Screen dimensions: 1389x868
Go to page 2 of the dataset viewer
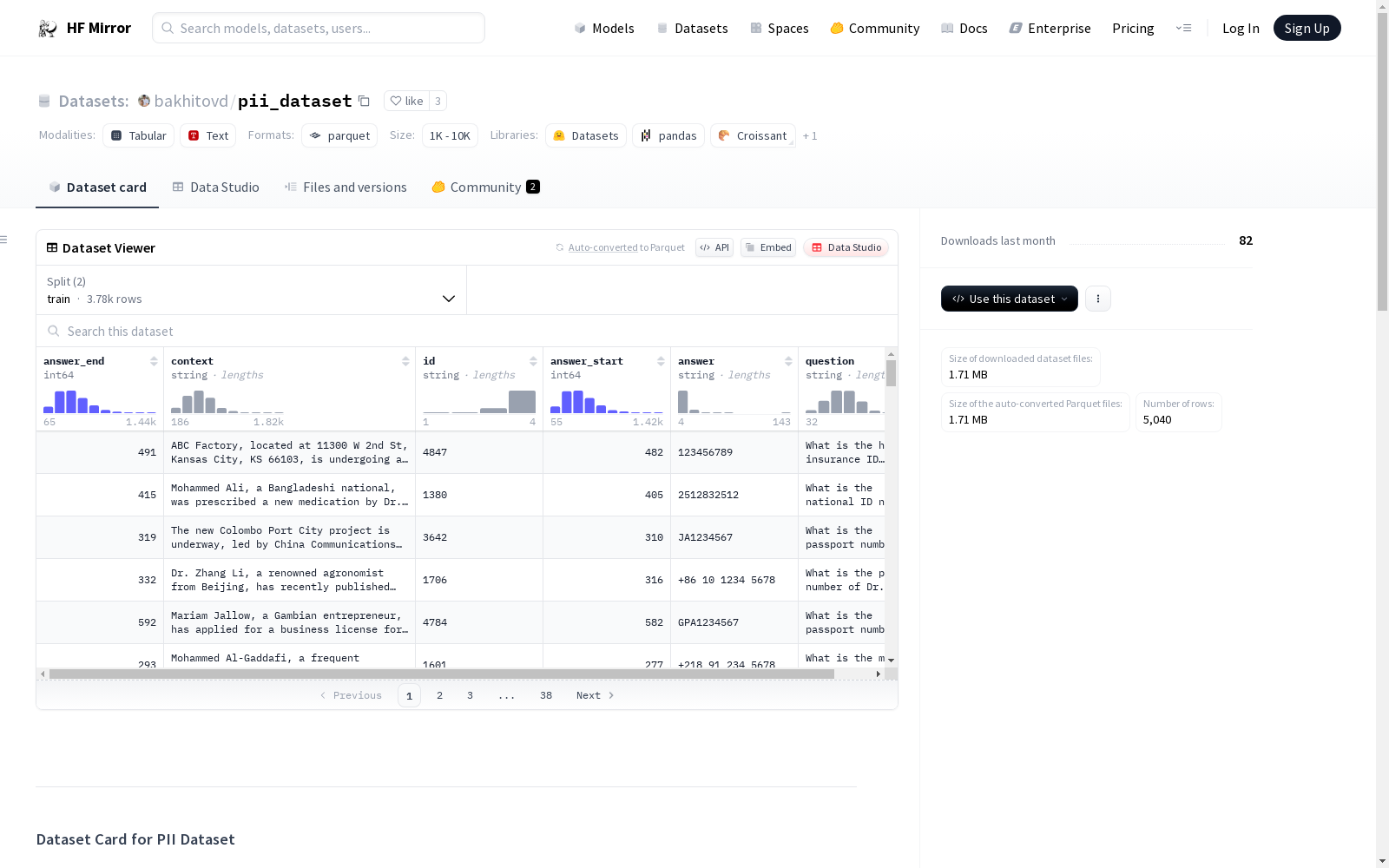pos(440,695)
